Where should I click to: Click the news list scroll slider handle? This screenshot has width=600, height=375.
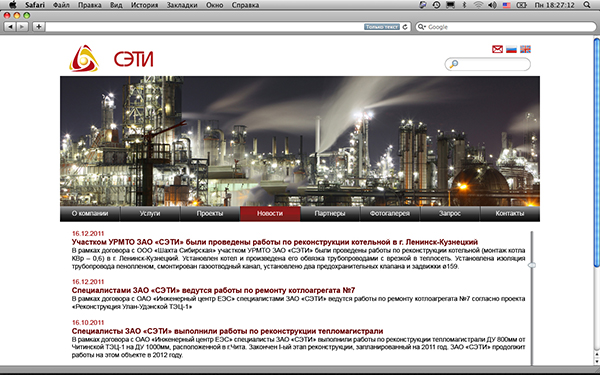(532, 265)
